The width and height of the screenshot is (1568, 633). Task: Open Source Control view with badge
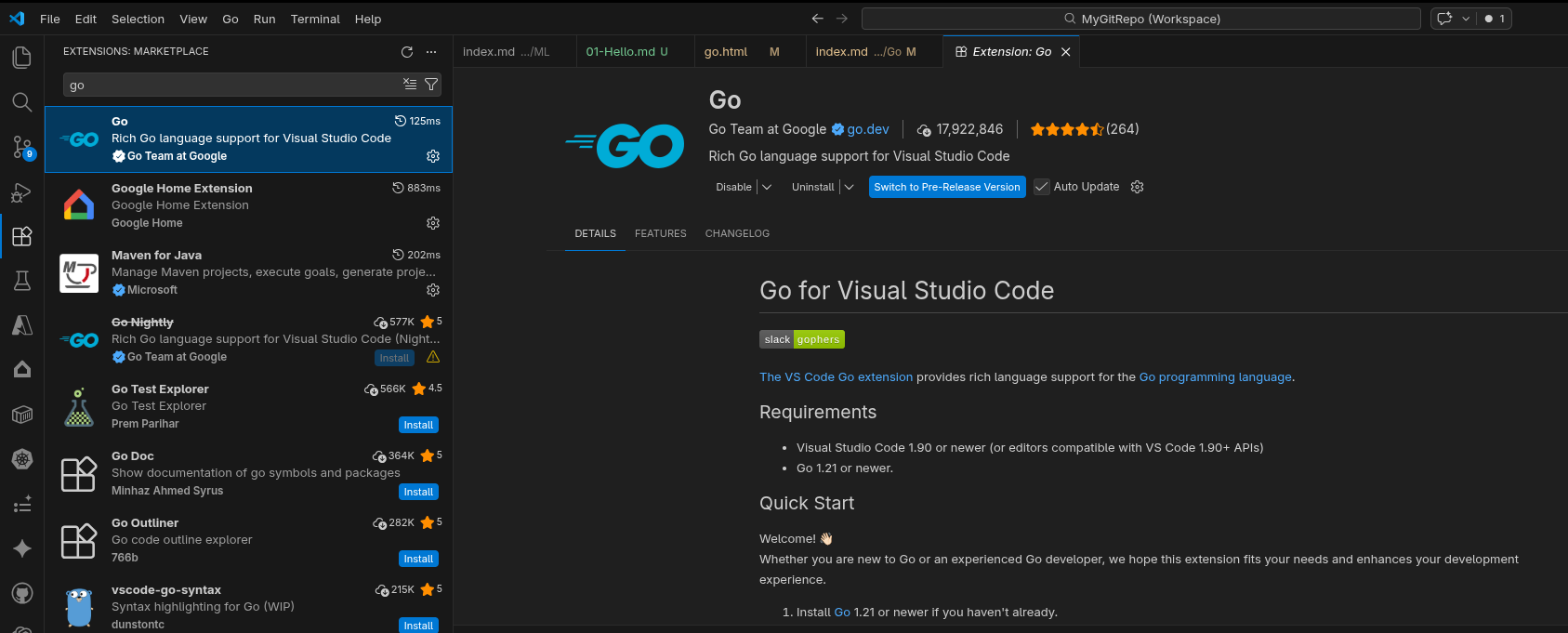pos(21,147)
